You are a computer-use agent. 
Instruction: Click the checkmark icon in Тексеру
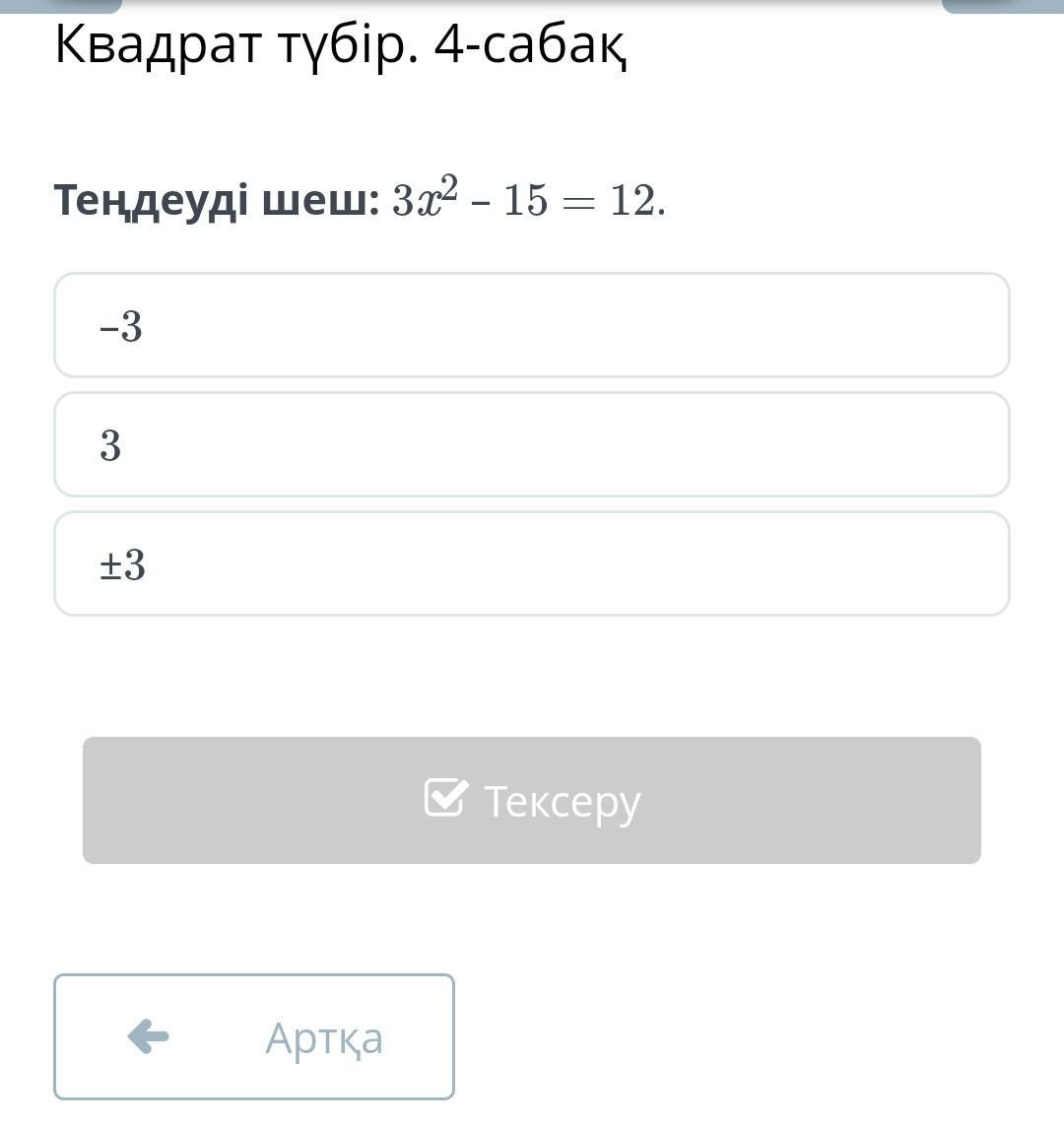tap(444, 798)
